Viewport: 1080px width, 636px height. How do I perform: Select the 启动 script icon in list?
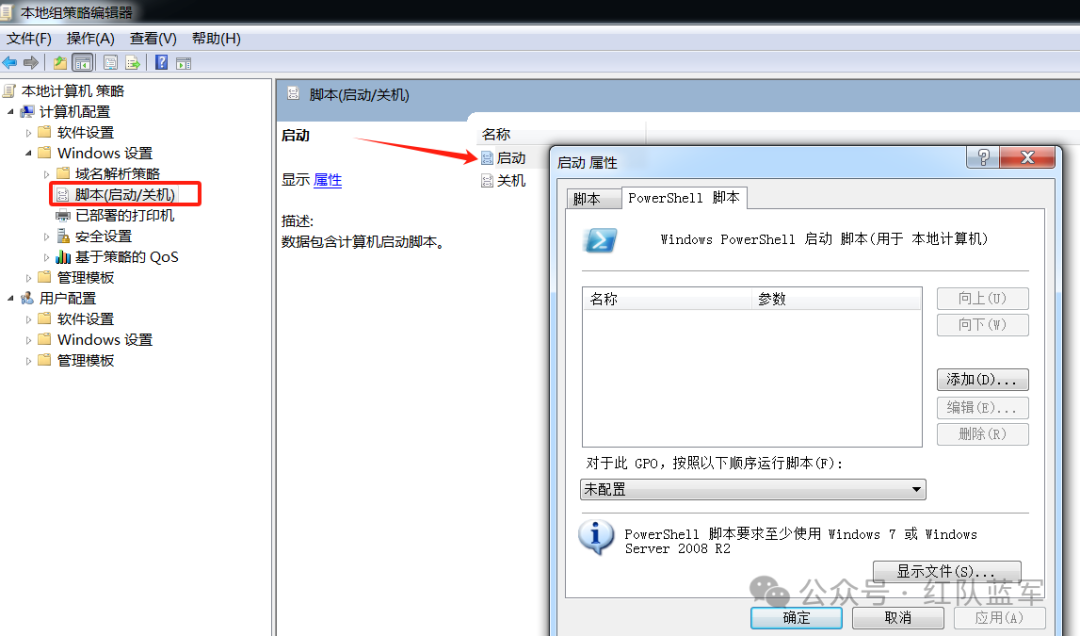pyautogui.click(x=487, y=158)
